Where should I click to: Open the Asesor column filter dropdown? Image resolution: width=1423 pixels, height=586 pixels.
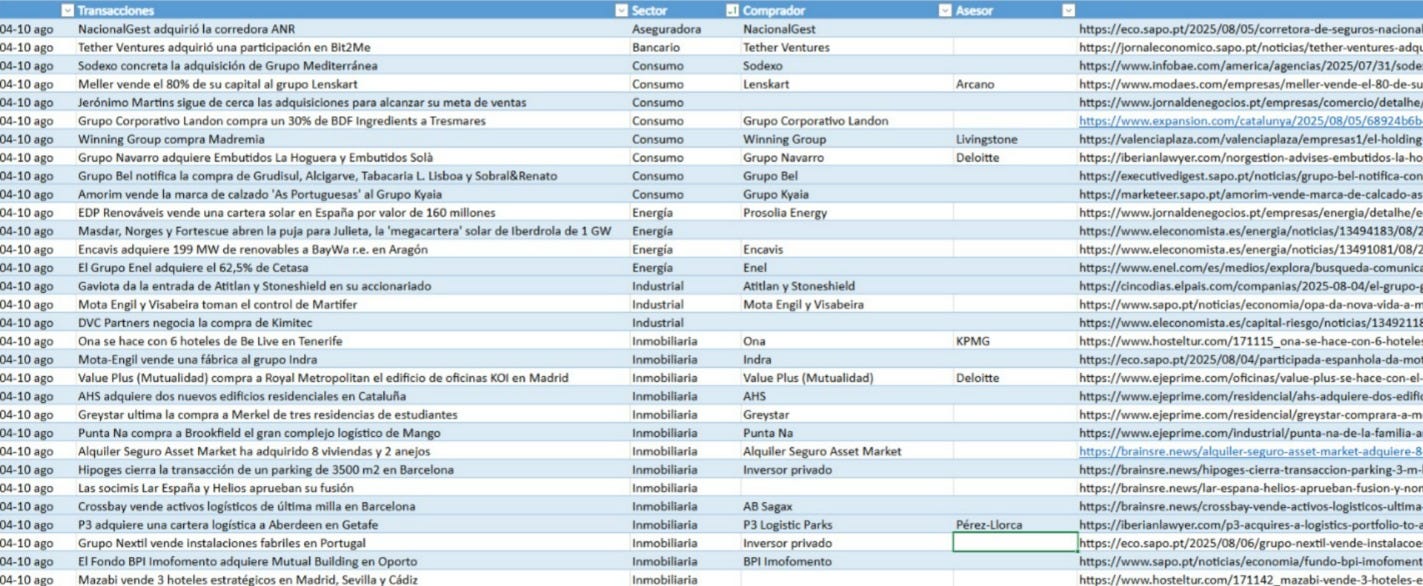coord(1070,10)
